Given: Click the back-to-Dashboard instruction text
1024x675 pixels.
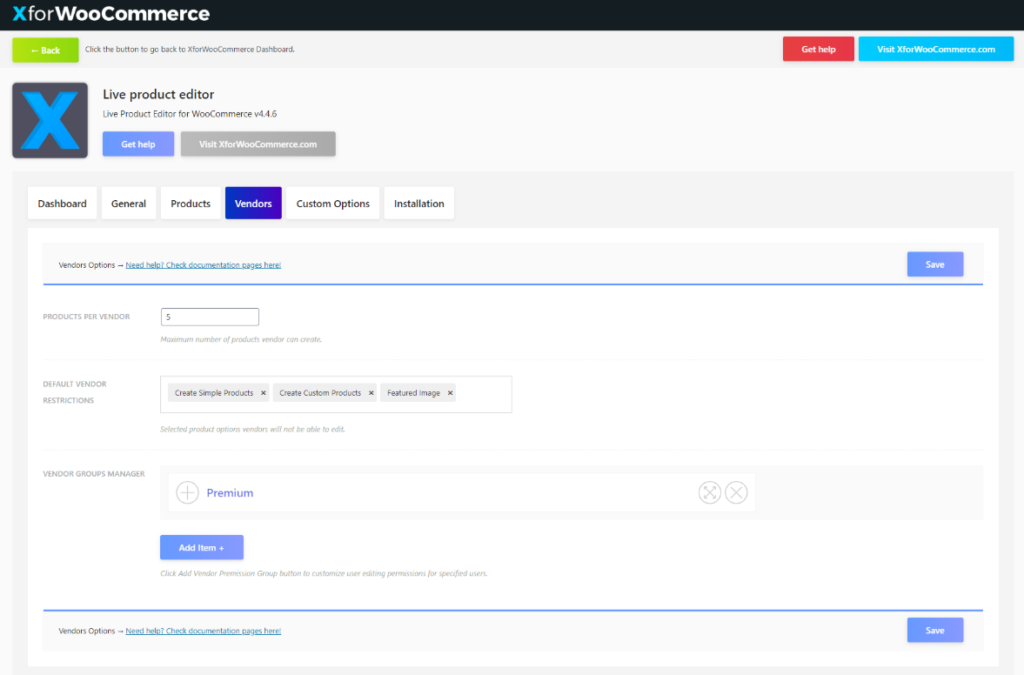Looking at the screenshot, I should pyautogui.click(x=189, y=49).
